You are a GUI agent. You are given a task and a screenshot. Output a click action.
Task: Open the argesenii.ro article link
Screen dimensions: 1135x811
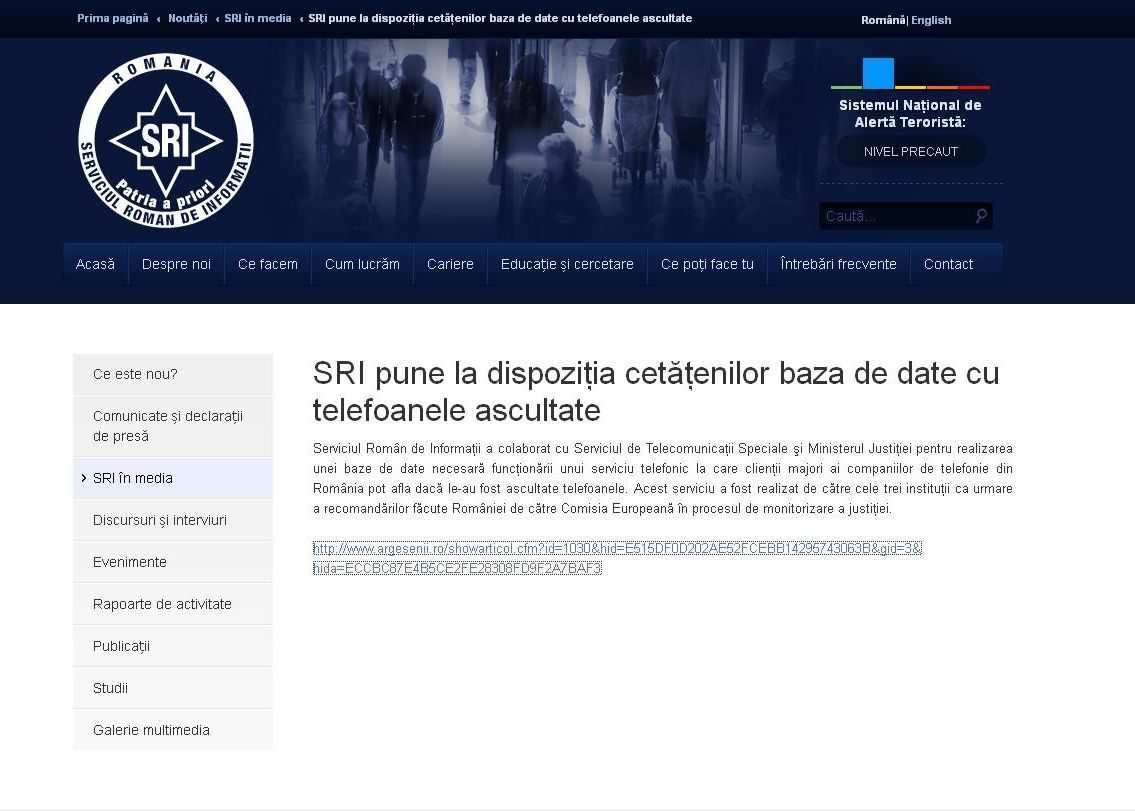point(617,549)
